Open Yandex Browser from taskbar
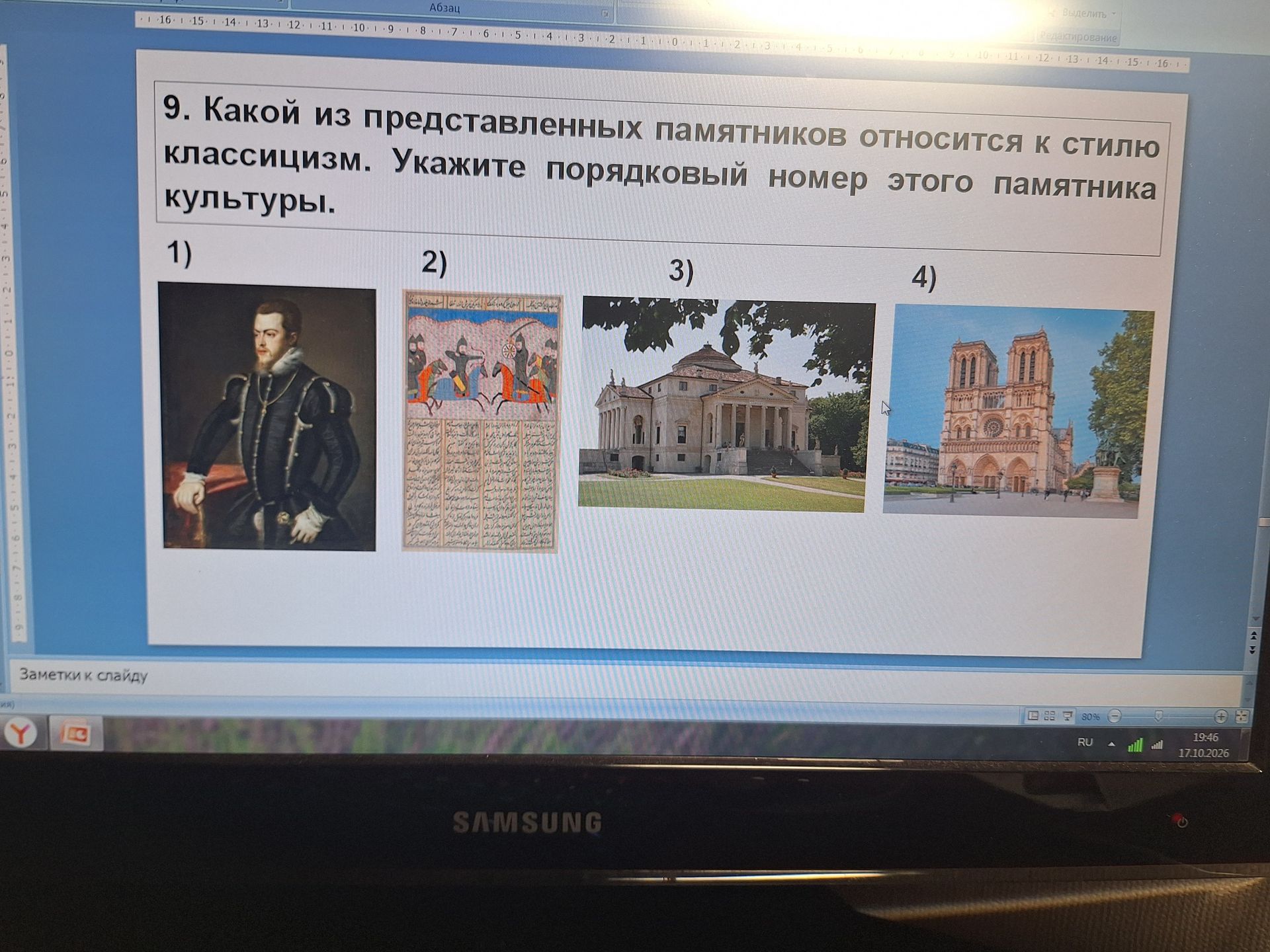The width and height of the screenshot is (1270, 952). coord(21,733)
